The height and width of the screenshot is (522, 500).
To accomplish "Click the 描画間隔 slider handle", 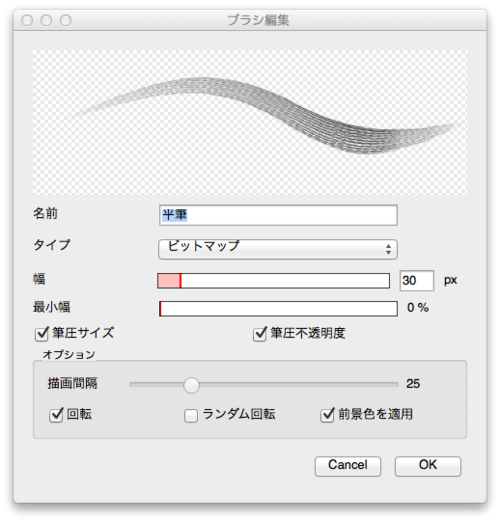I will (x=191, y=385).
